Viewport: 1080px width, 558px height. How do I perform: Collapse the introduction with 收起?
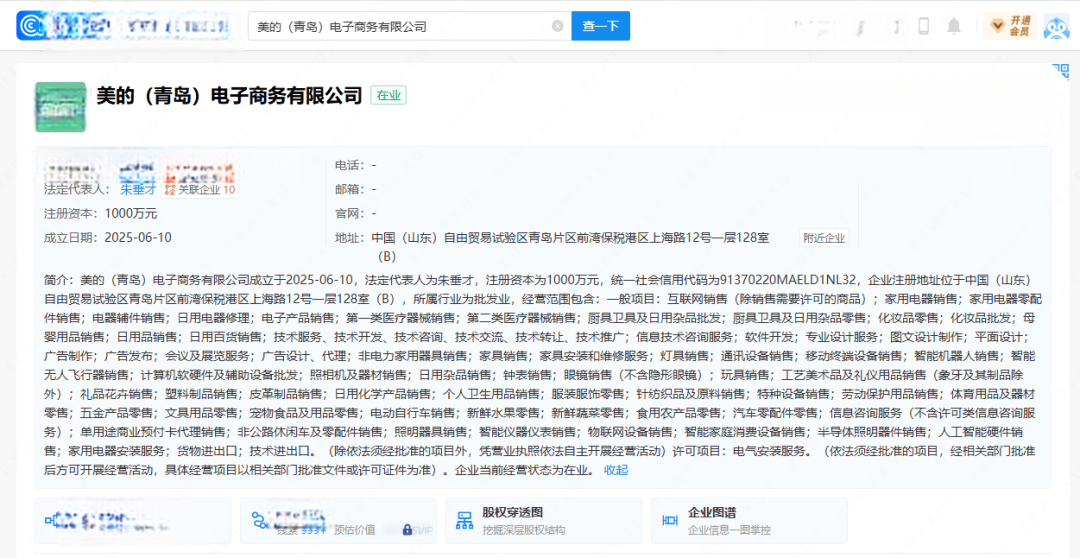616,471
